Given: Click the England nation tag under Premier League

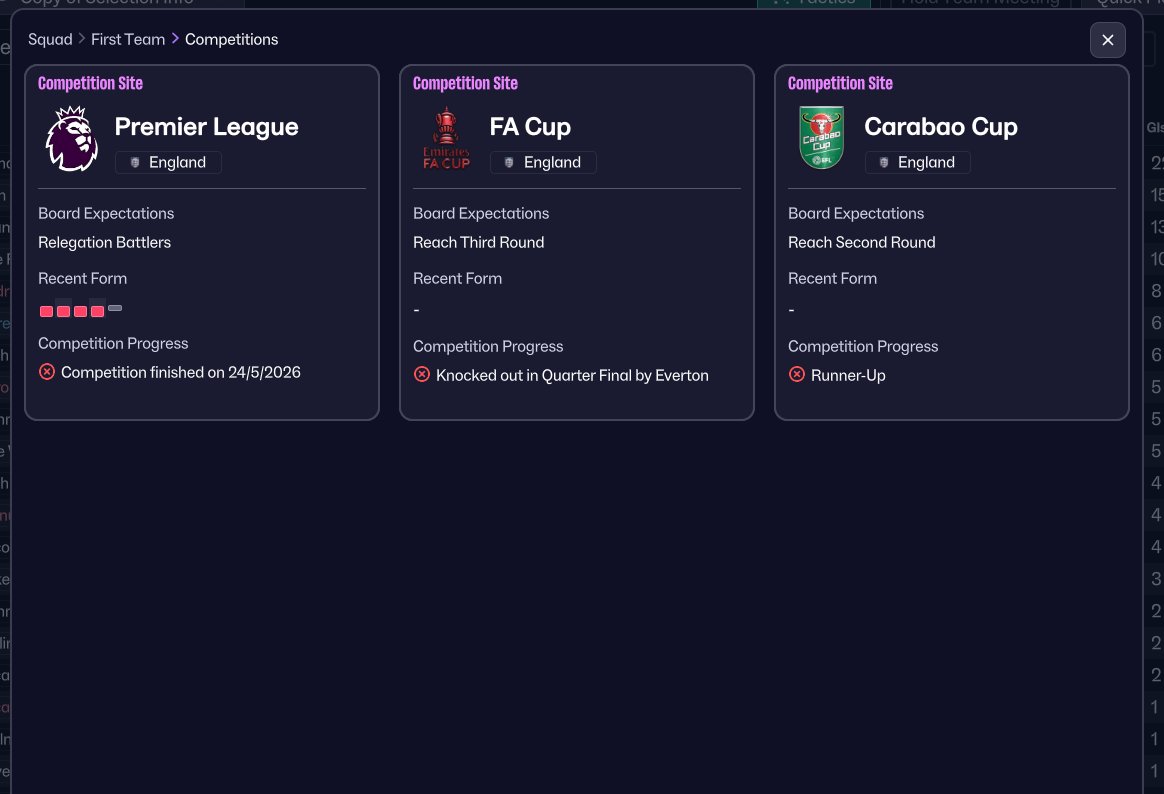Looking at the screenshot, I should tap(168, 163).
